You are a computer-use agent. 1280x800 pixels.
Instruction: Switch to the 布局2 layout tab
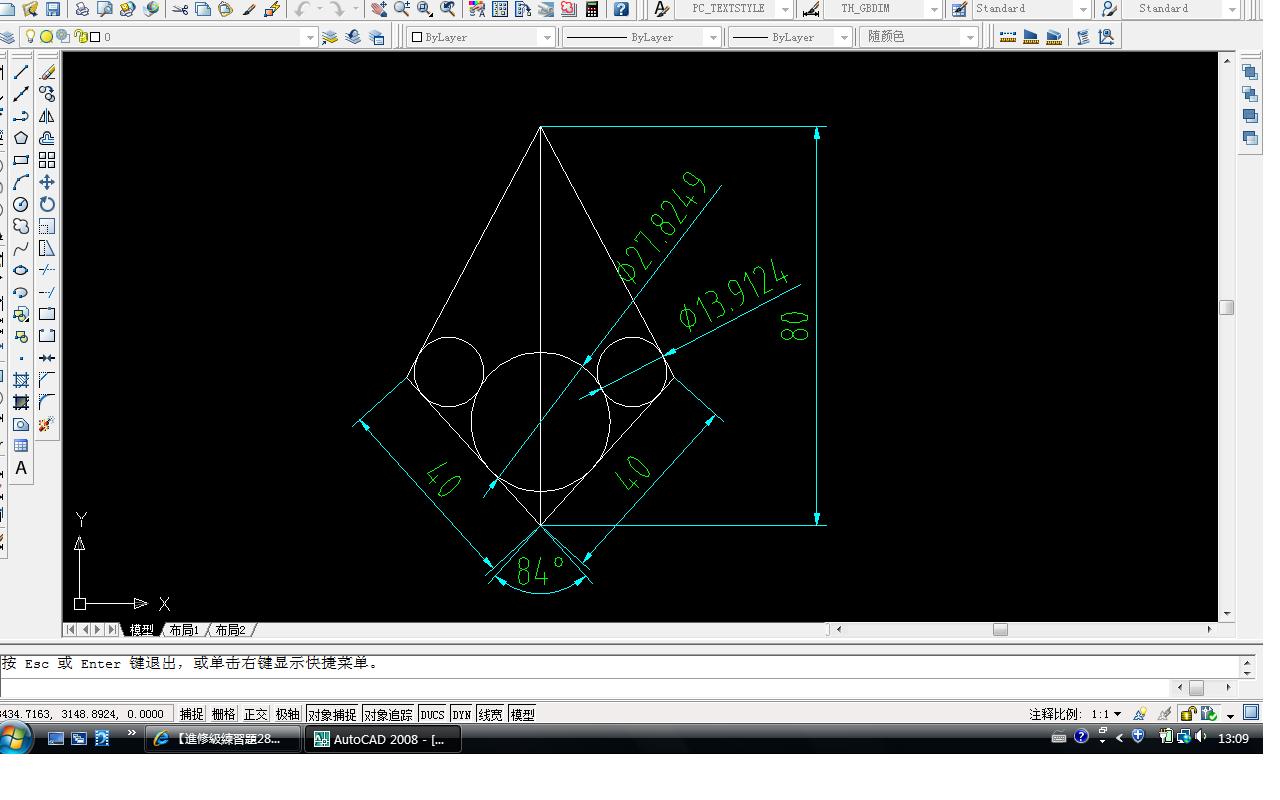pos(230,630)
